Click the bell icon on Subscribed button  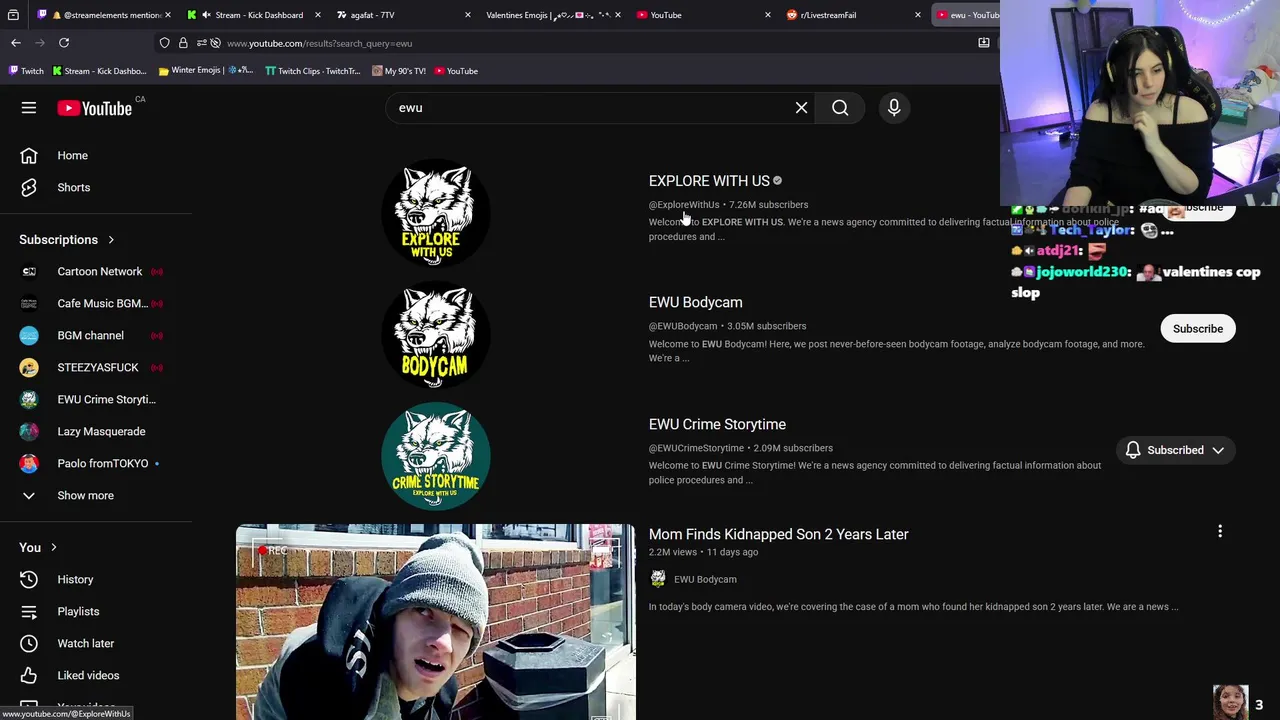(x=1133, y=451)
